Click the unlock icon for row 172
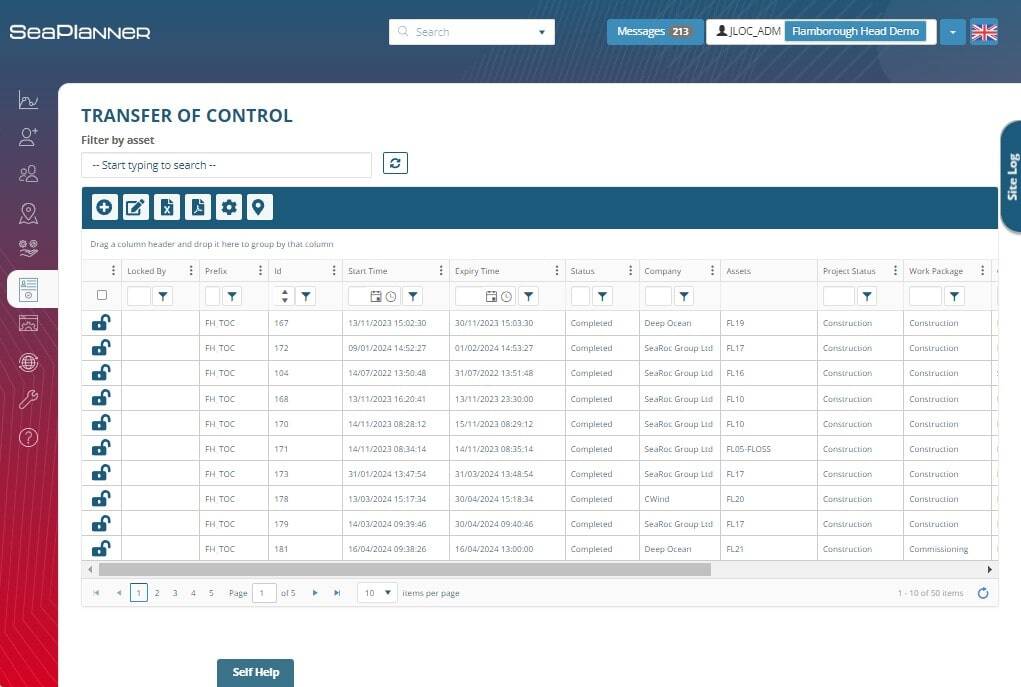1021x687 pixels. [101, 348]
